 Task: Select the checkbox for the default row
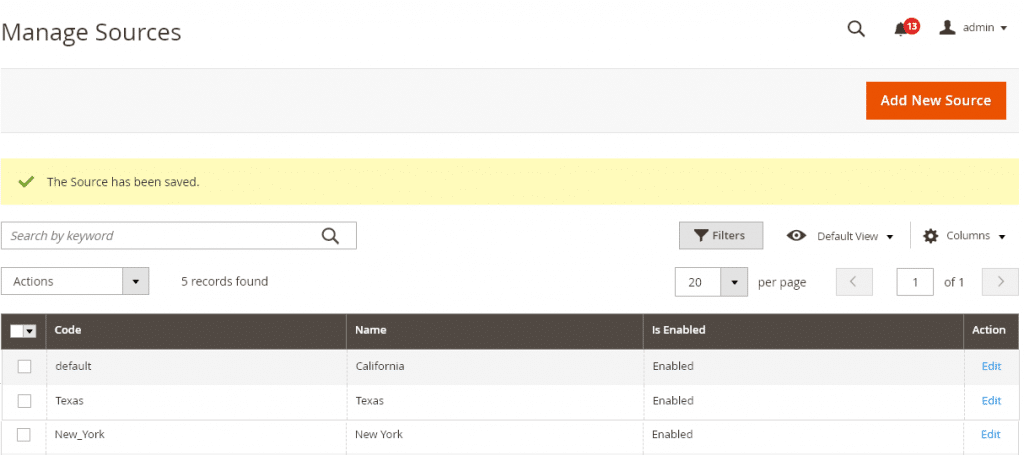click(x=24, y=366)
